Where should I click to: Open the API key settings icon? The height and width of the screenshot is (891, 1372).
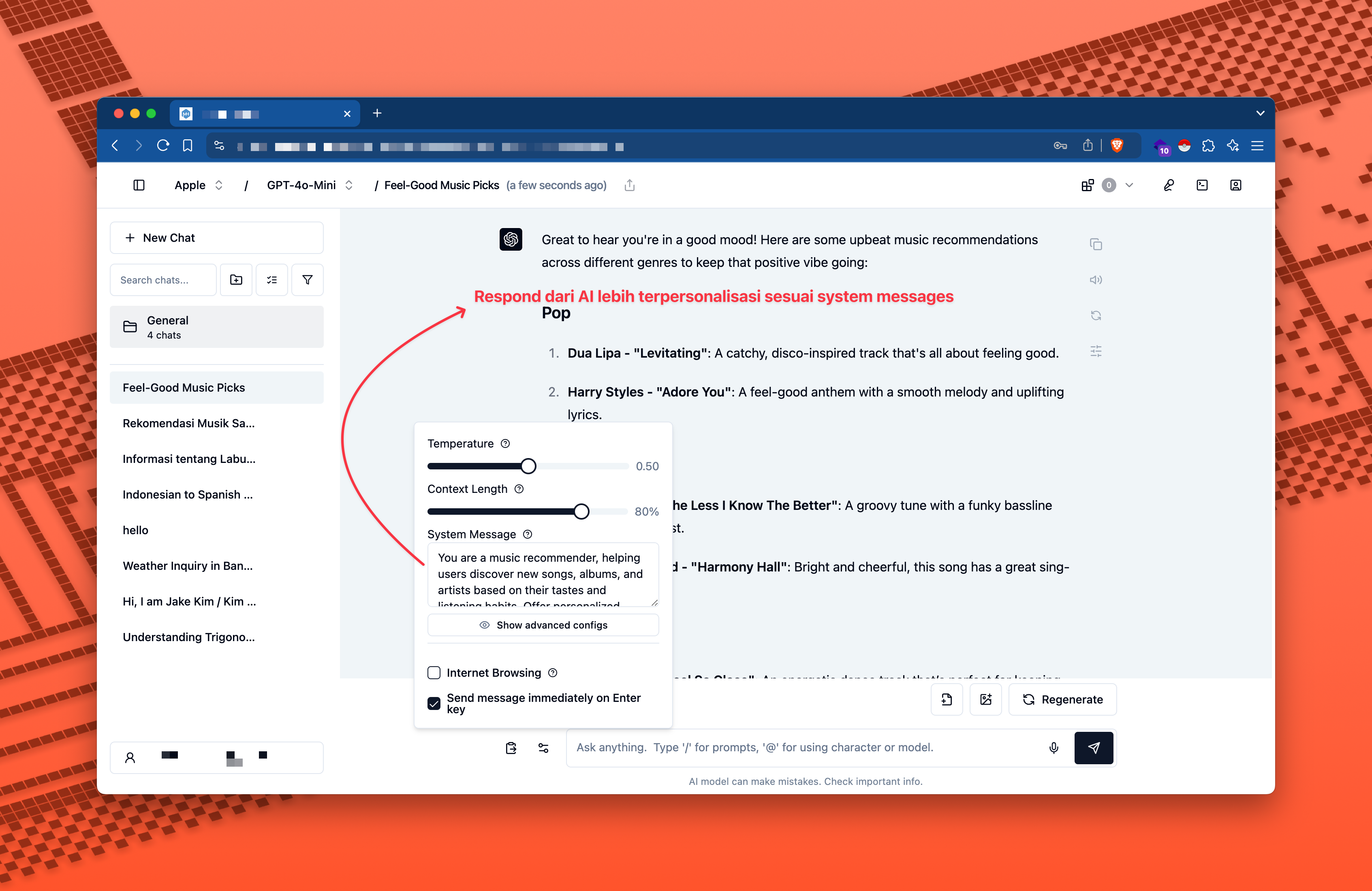[x=1169, y=185]
